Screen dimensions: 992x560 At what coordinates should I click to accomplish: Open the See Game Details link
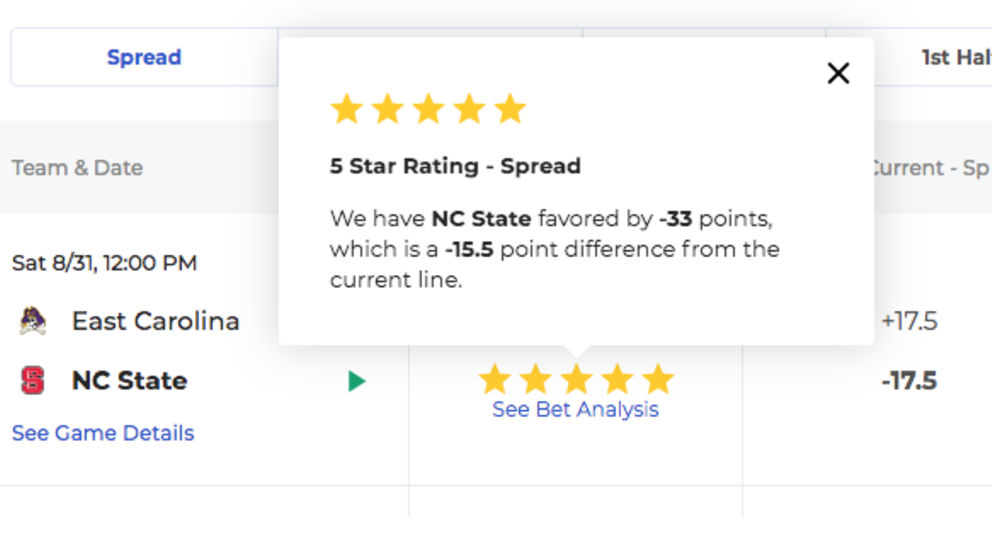click(x=103, y=433)
